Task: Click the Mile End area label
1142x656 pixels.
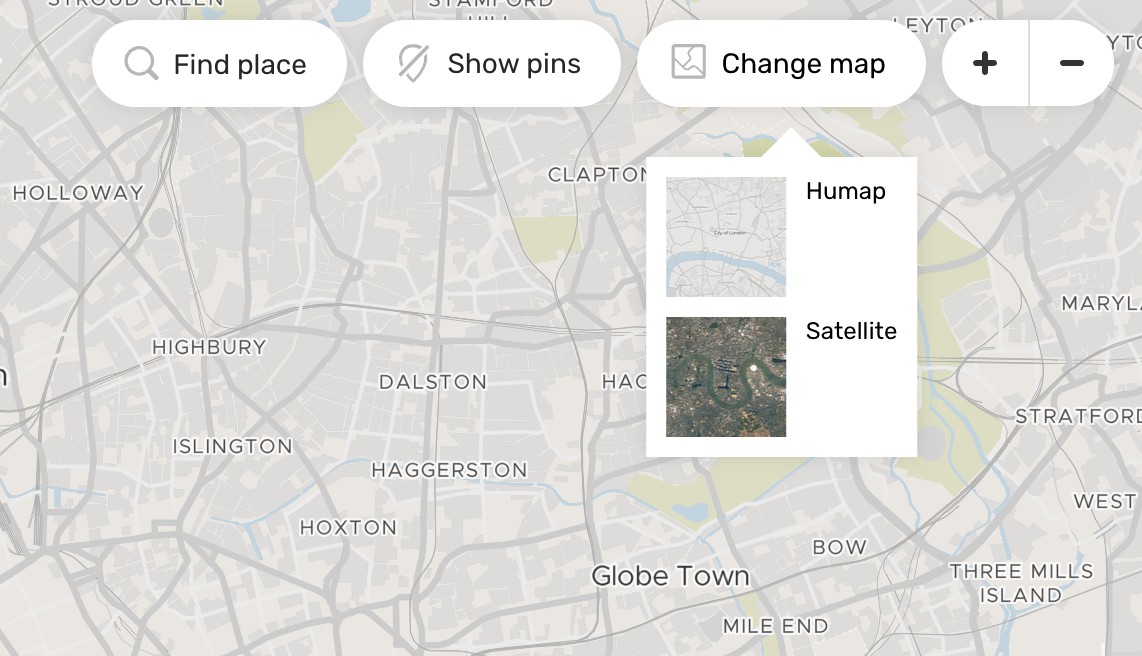Action: click(x=775, y=626)
